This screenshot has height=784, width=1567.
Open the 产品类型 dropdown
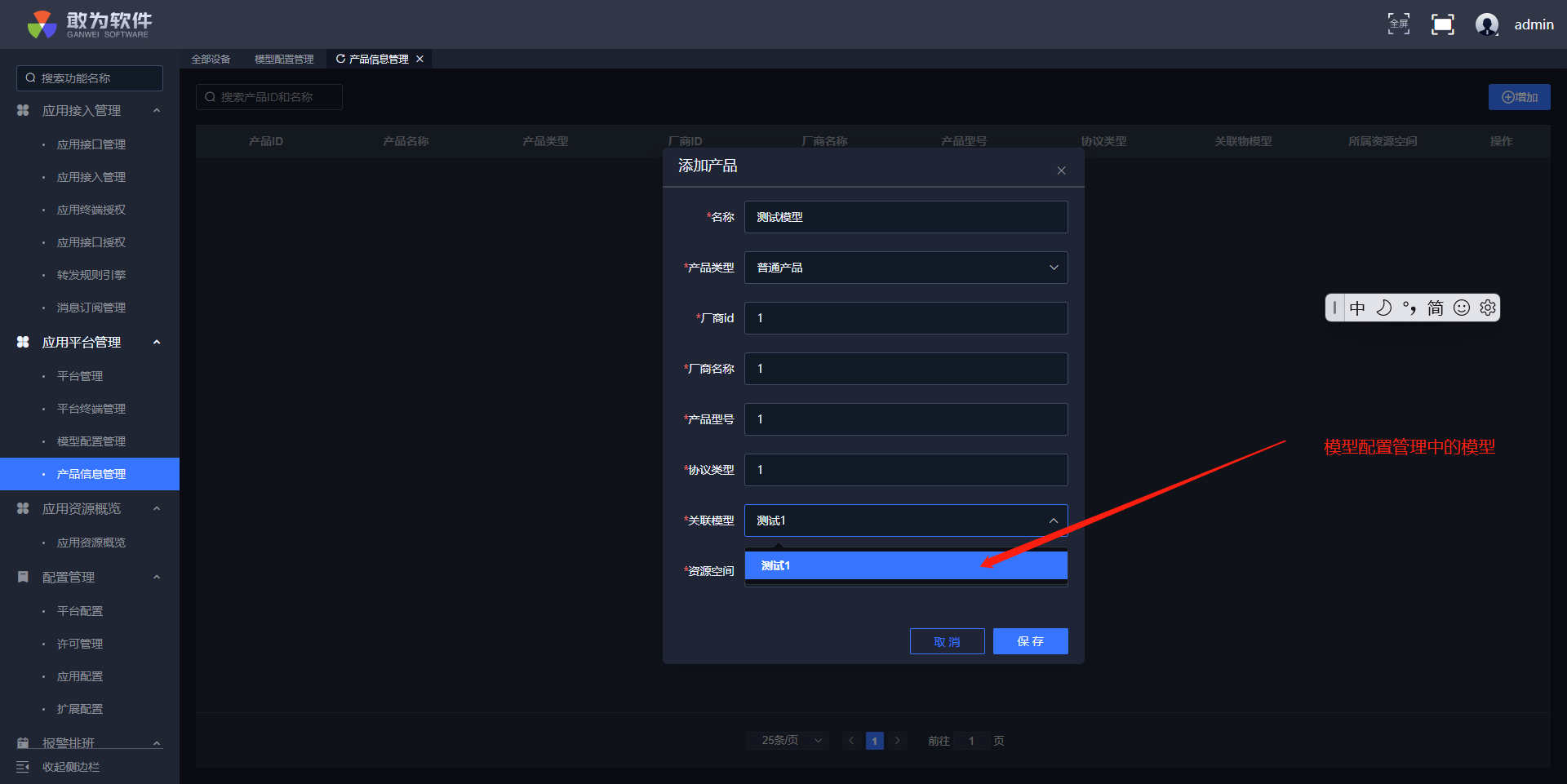[x=906, y=268]
